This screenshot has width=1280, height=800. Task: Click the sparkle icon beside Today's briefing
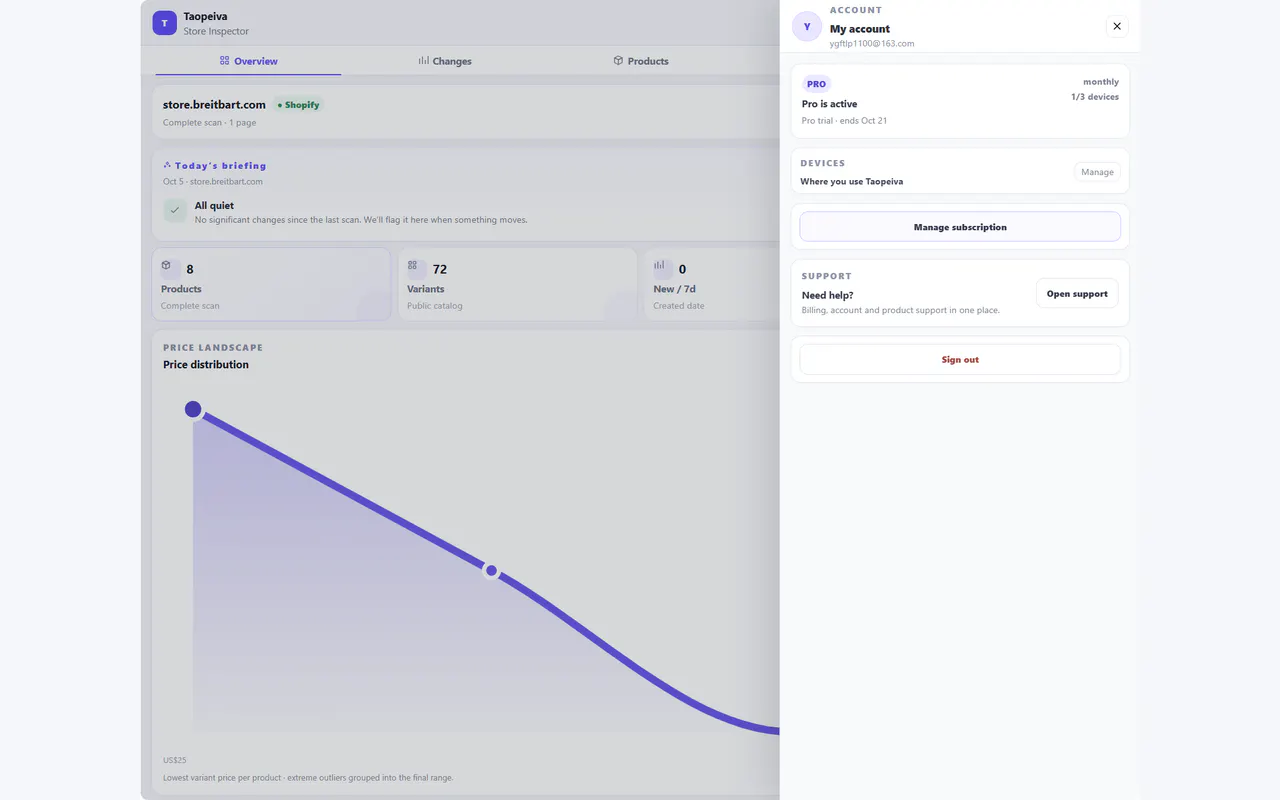[167, 165]
